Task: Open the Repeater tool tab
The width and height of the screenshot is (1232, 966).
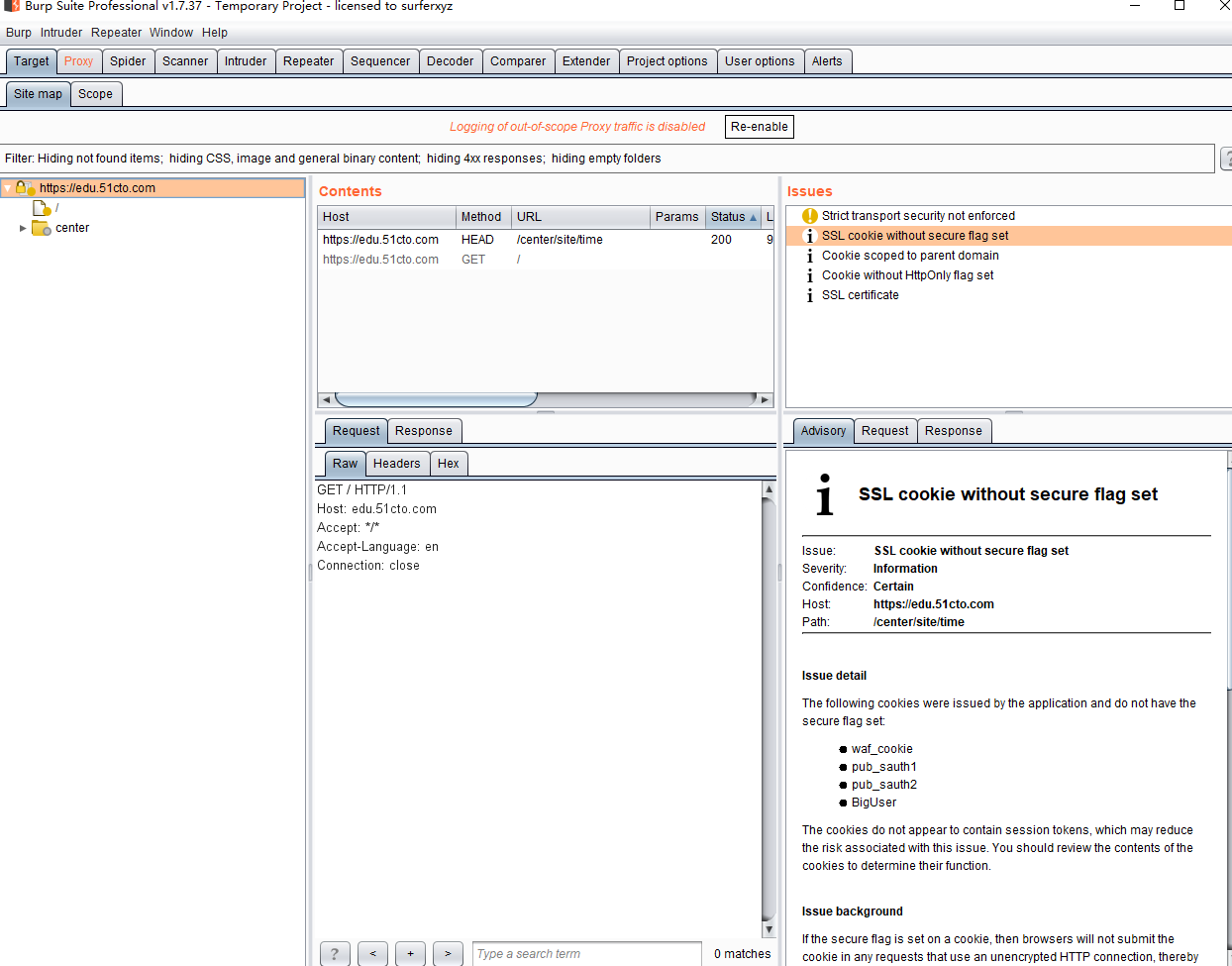Action: pyautogui.click(x=309, y=61)
